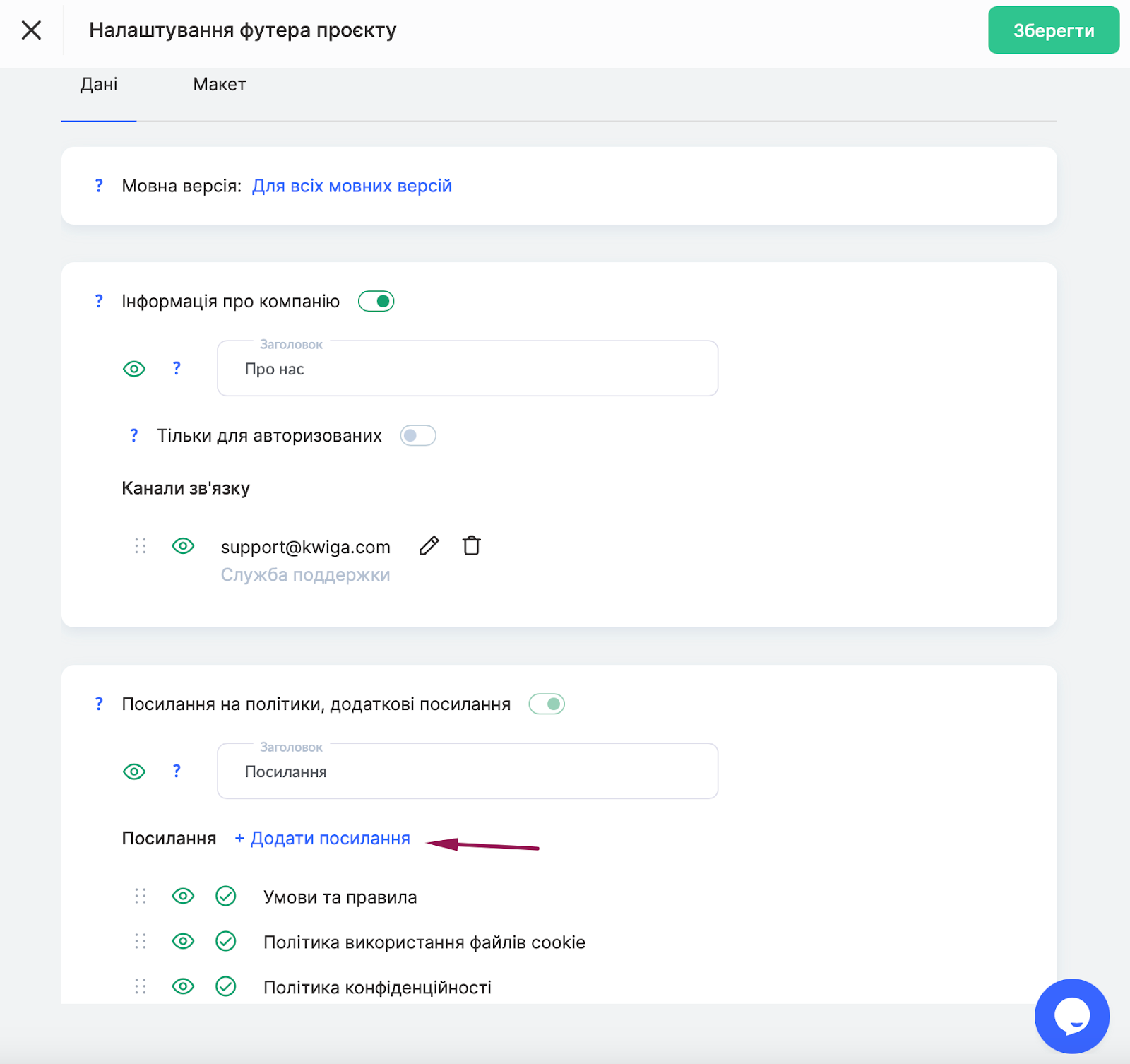Enable Тільки для авторизованих switch
The width and height of the screenshot is (1130, 1064).
coord(417,436)
